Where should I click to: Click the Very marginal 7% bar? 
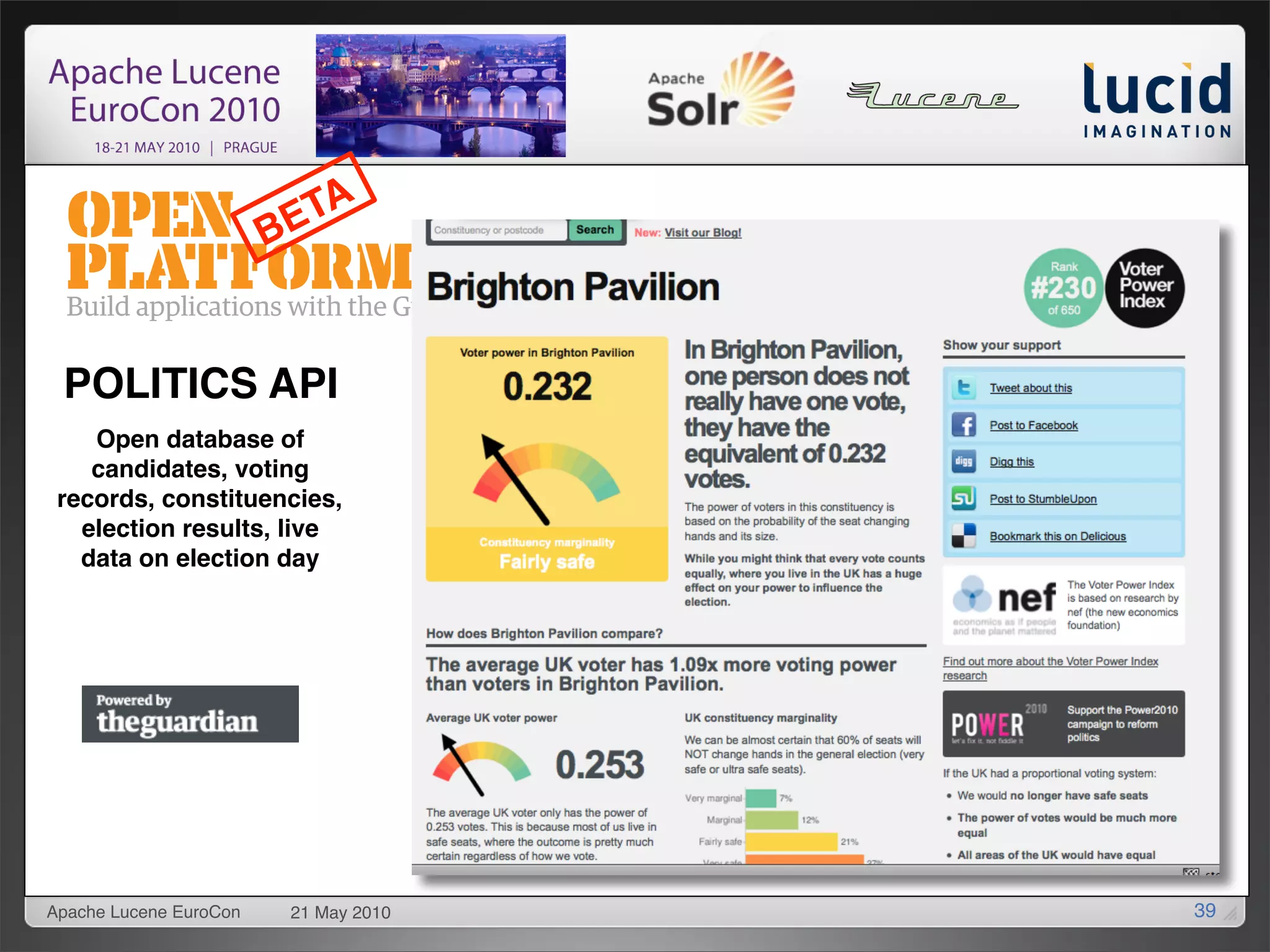pos(761,798)
